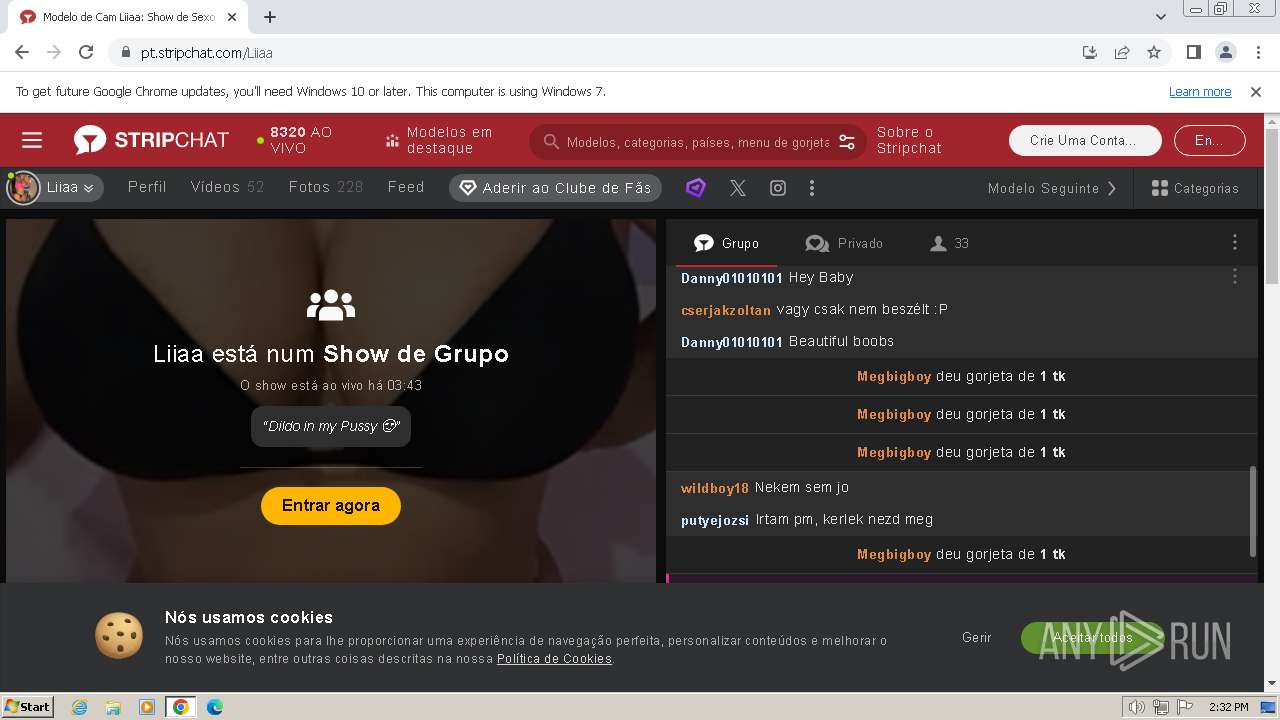
Task: Open tab search chevron
Action: click(1161, 17)
